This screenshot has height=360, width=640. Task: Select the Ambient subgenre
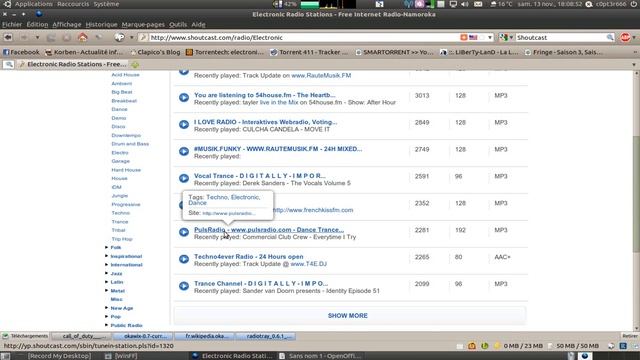[122, 83]
